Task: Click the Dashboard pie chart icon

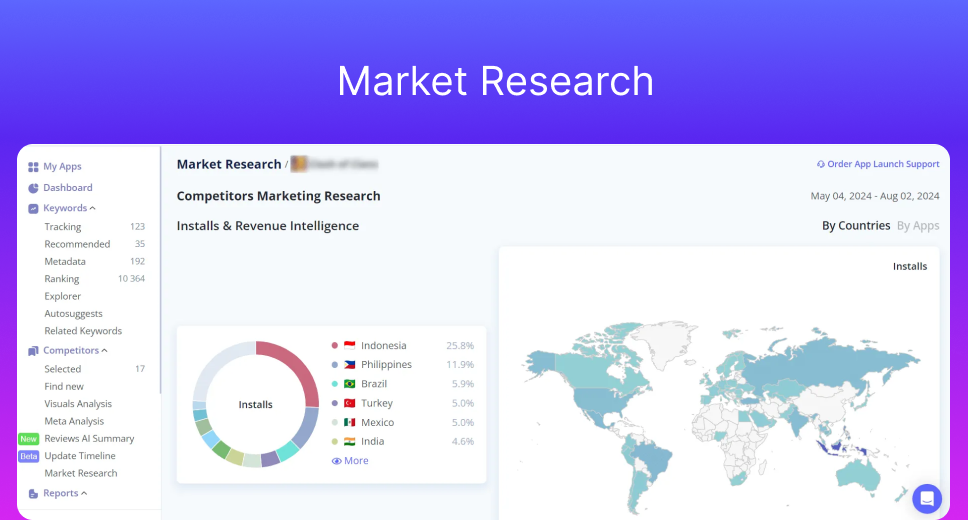Action: pyautogui.click(x=33, y=188)
